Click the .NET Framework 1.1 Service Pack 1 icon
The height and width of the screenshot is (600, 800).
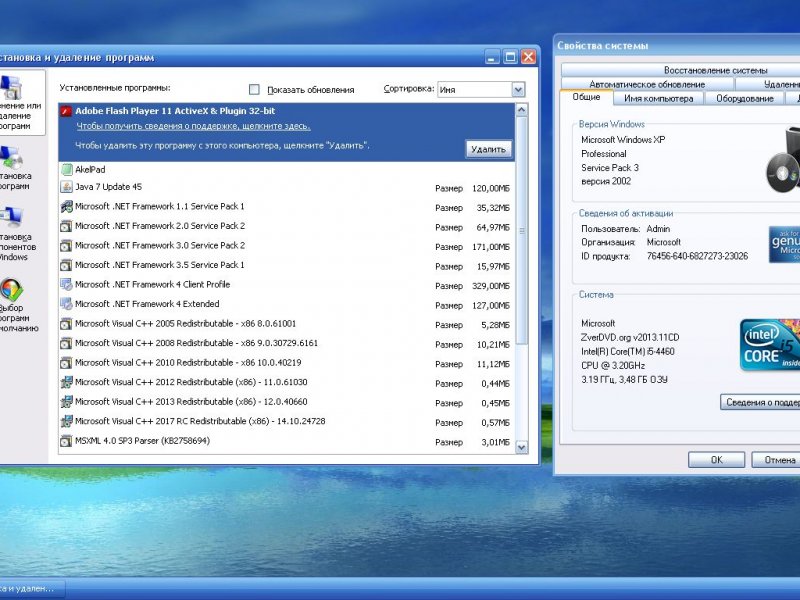[x=66, y=207]
